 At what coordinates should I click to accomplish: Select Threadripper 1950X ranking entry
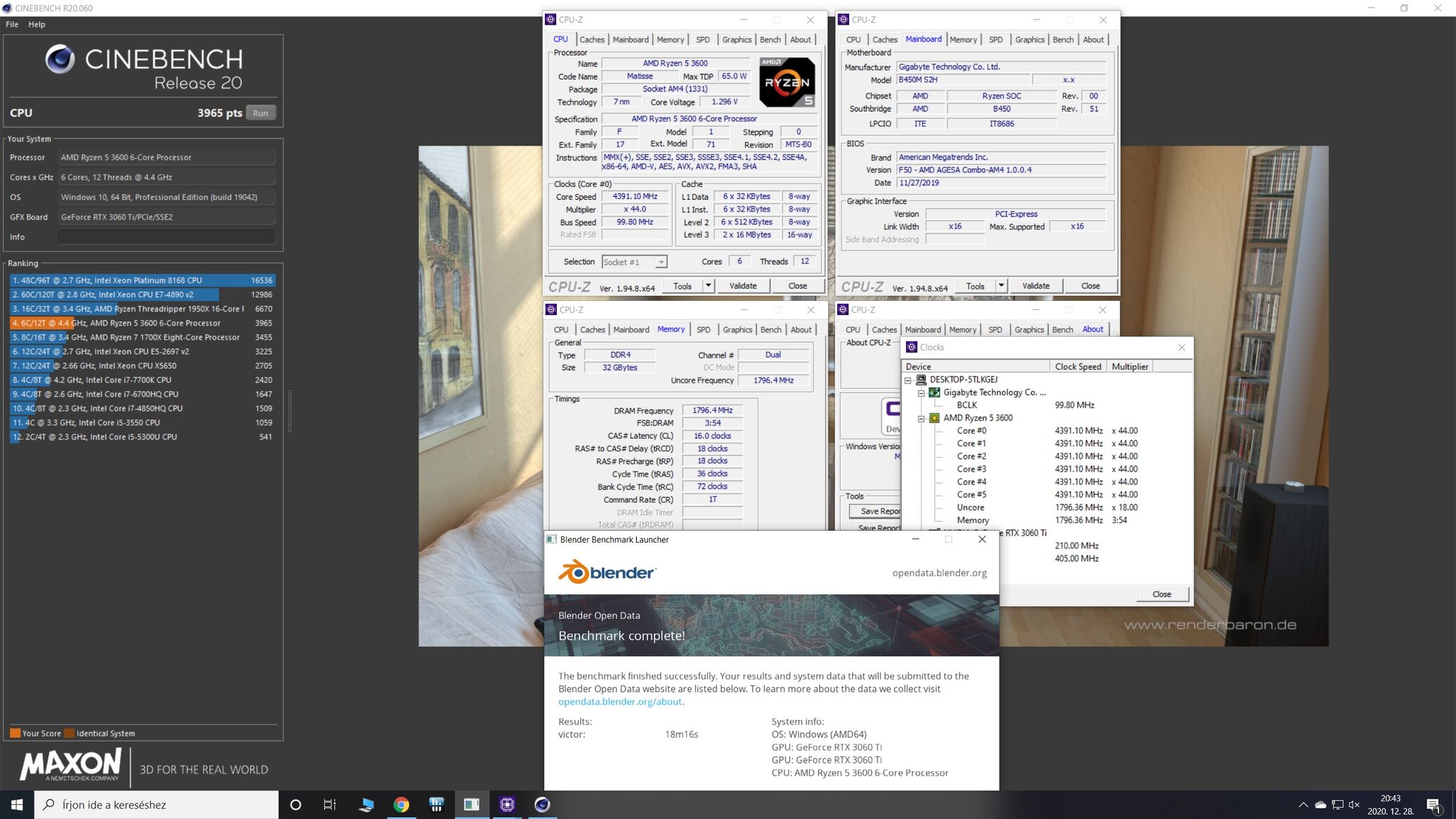pyautogui.click(x=143, y=309)
